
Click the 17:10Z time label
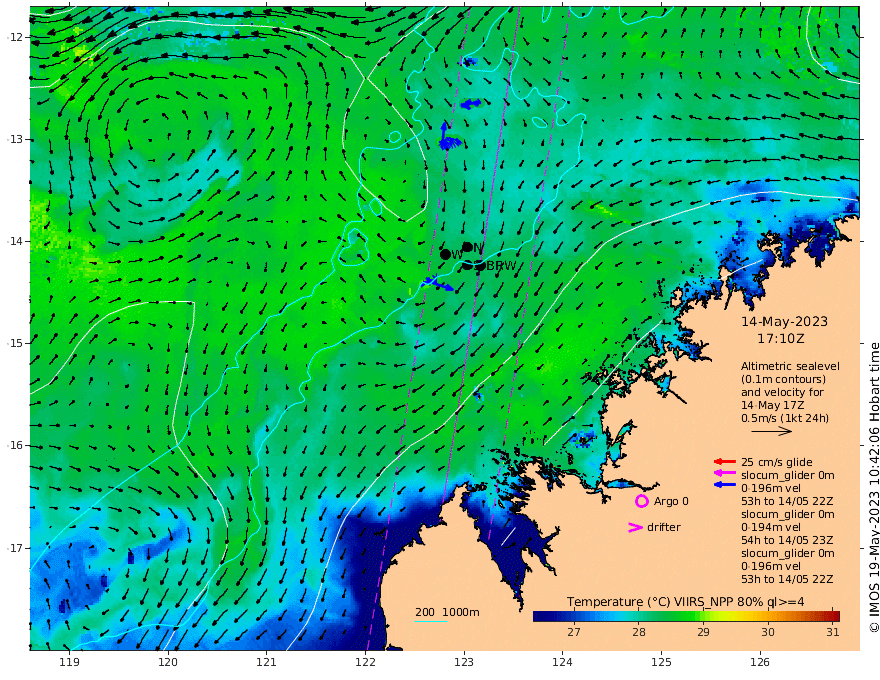click(781, 339)
